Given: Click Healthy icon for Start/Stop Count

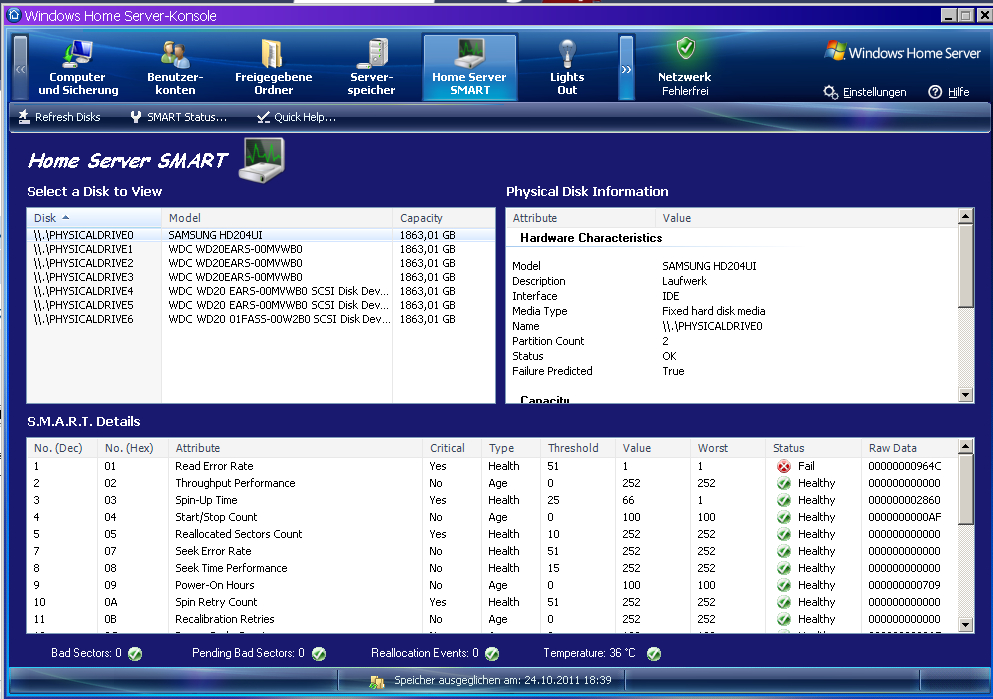Looking at the screenshot, I should (x=784, y=517).
